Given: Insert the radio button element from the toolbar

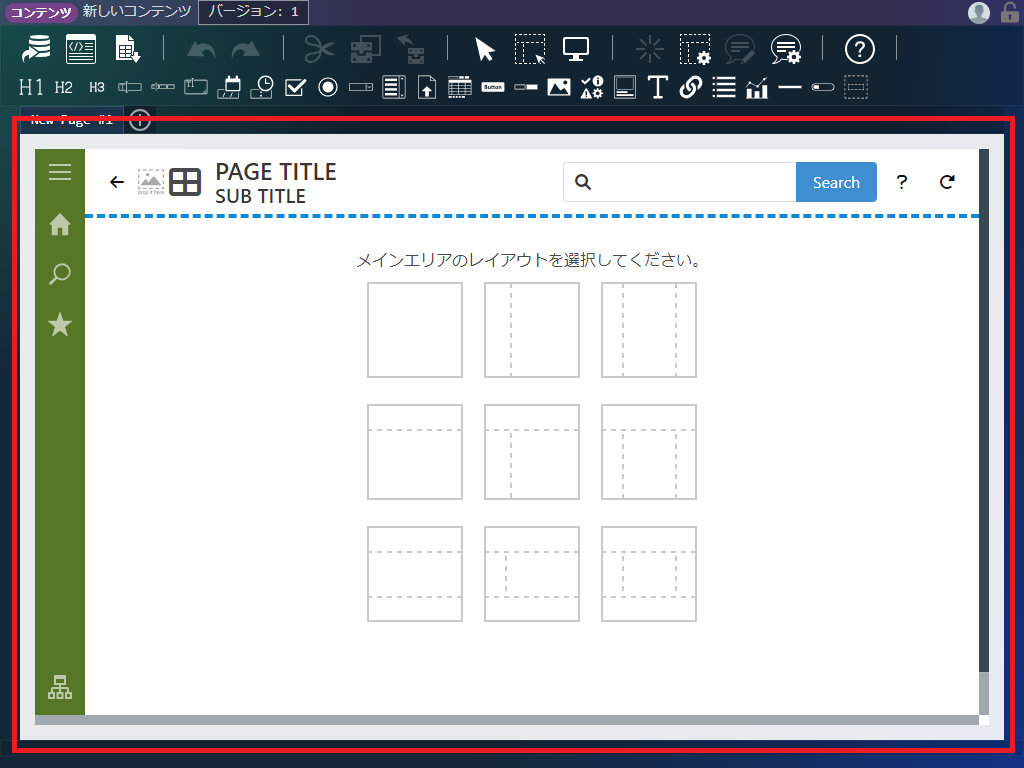Looking at the screenshot, I should (x=328, y=87).
